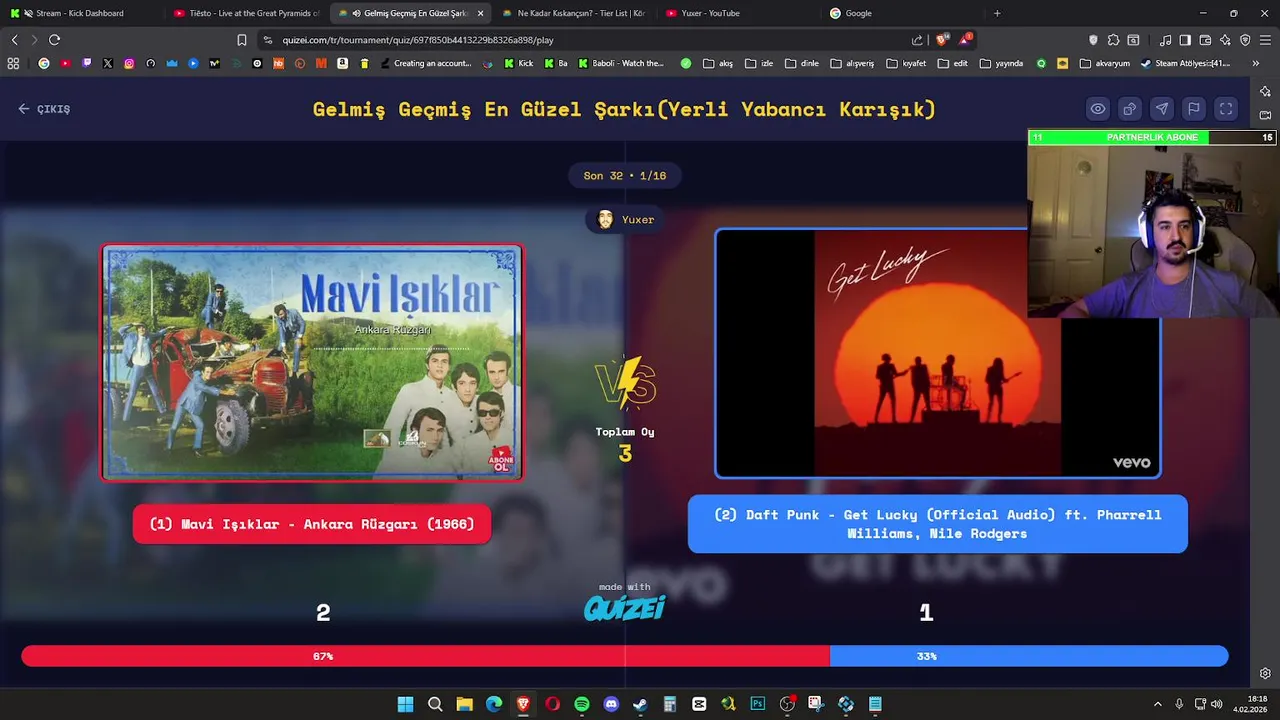Open the 'Baboli - Watch the...' bookmark
This screenshot has height=720, width=1280.
(621, 63)
